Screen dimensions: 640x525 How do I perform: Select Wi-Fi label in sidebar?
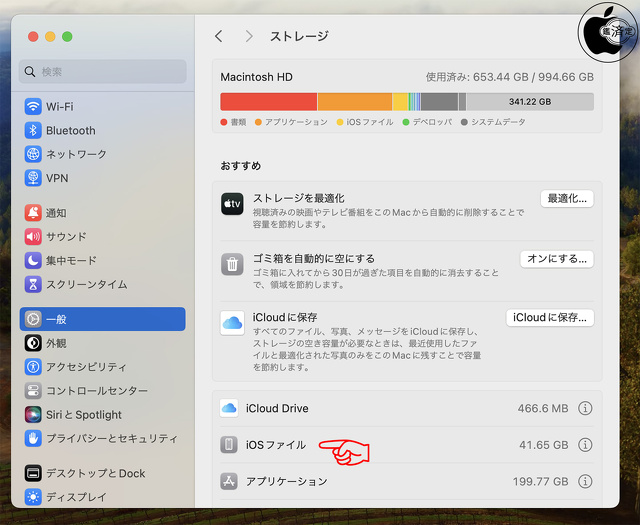(x=60, y=107)
